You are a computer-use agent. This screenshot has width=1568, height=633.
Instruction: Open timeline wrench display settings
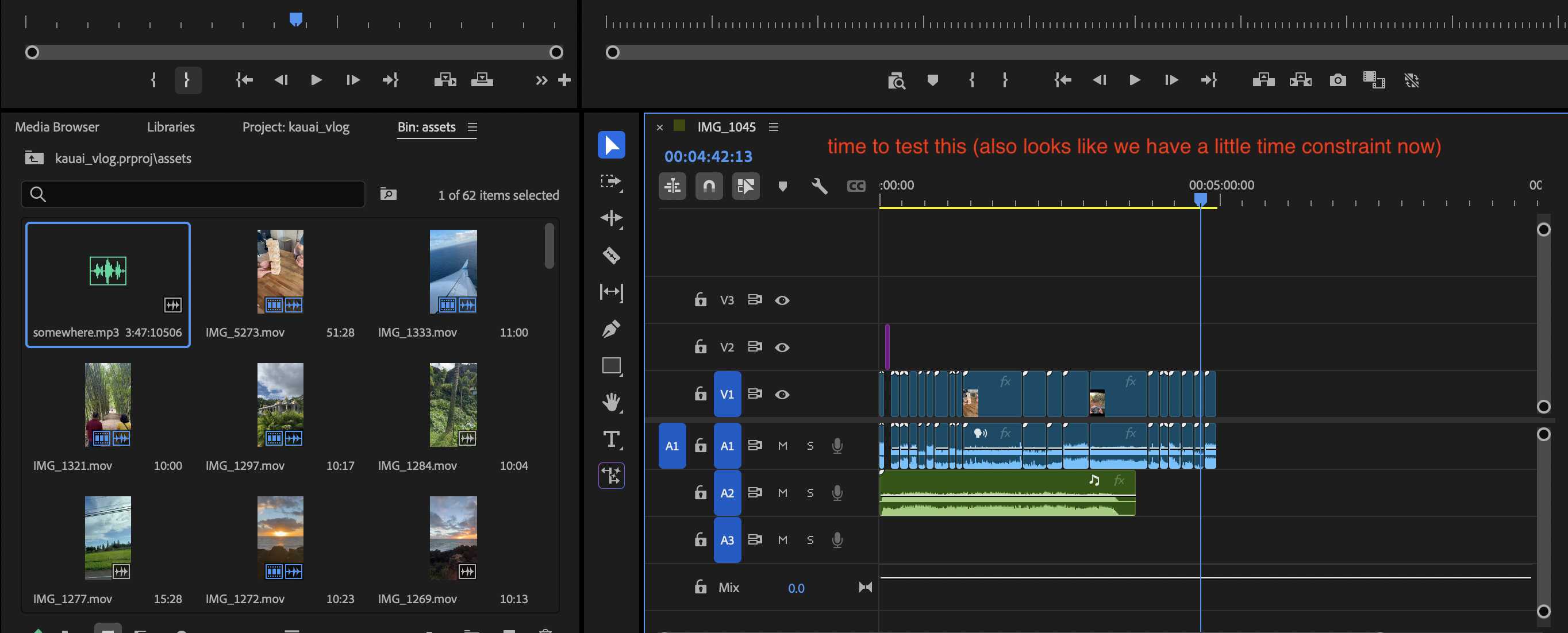pos(819,186)
